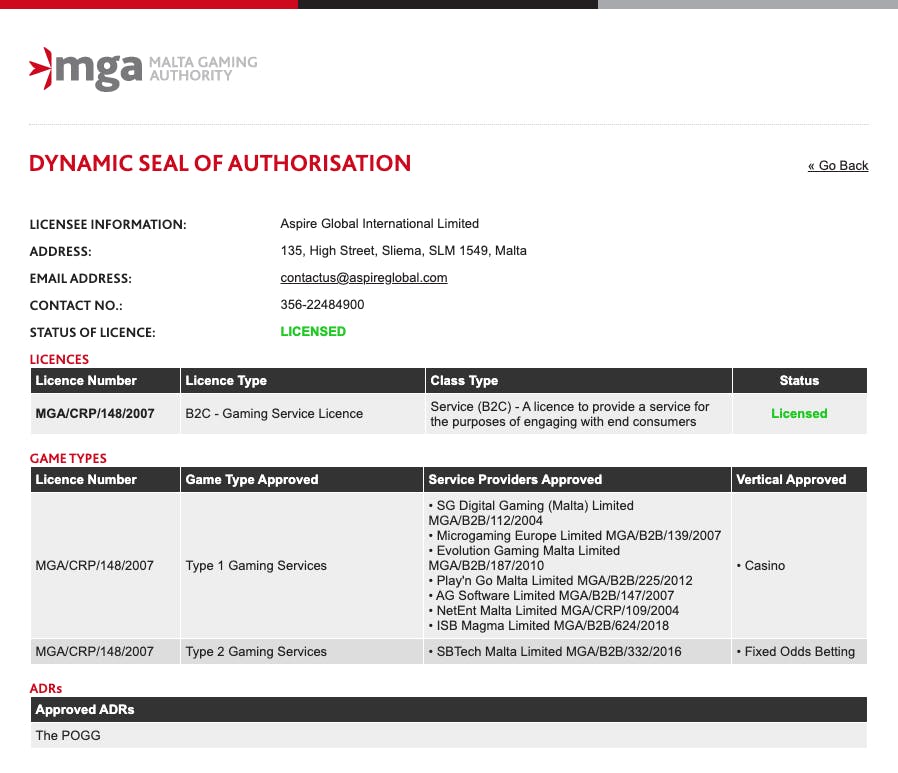Follow the « Go Back link

(x=838, y=166)
